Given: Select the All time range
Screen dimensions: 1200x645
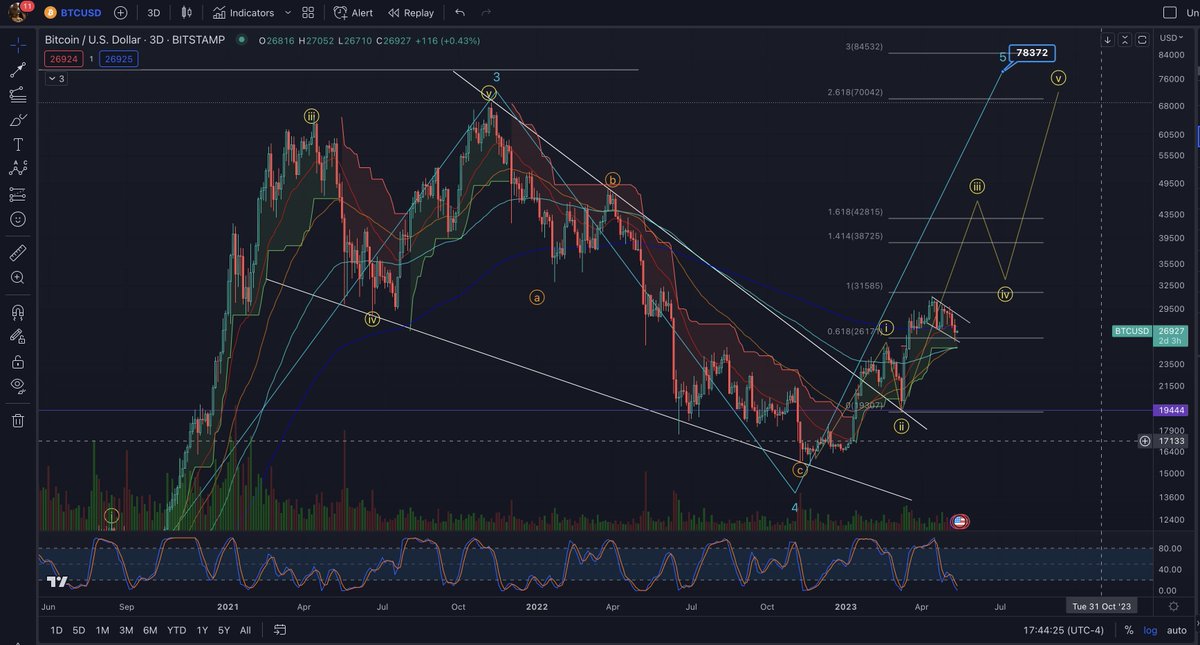Looking at the screenshot, I should (245, 630).
